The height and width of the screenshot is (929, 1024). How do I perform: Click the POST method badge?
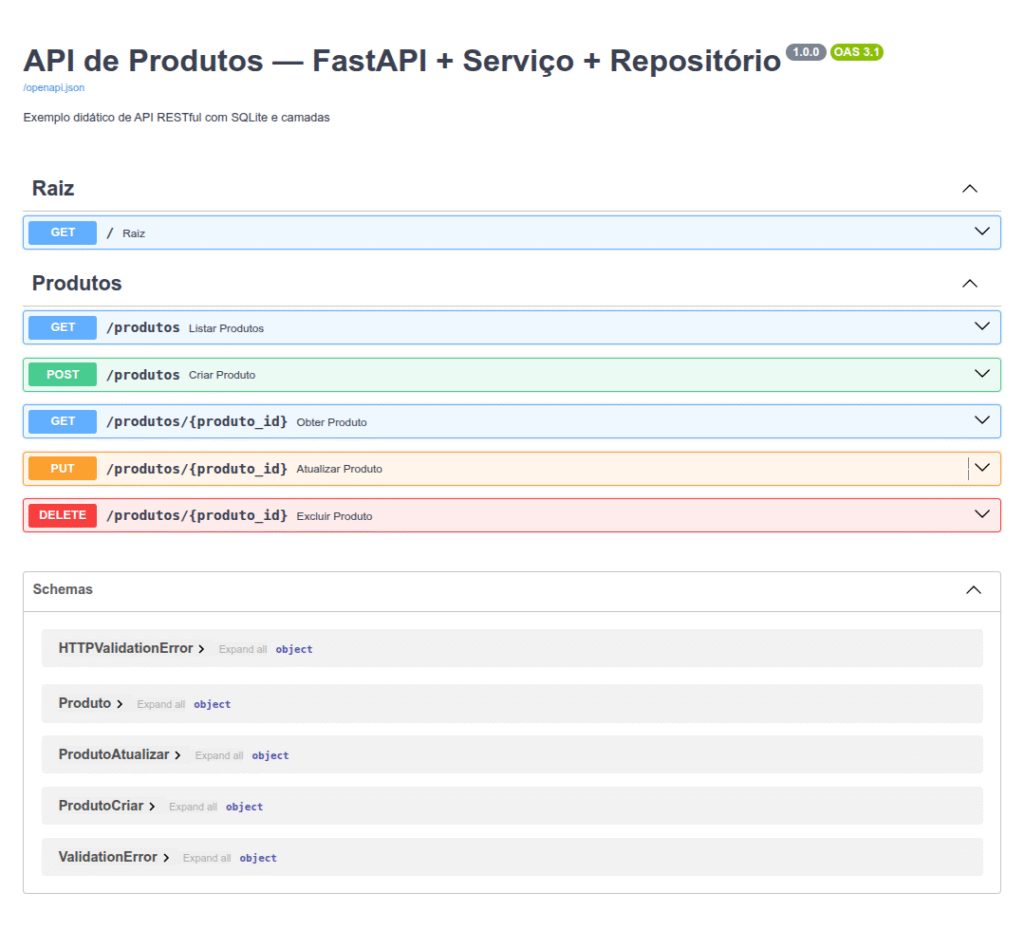point(63,374)
